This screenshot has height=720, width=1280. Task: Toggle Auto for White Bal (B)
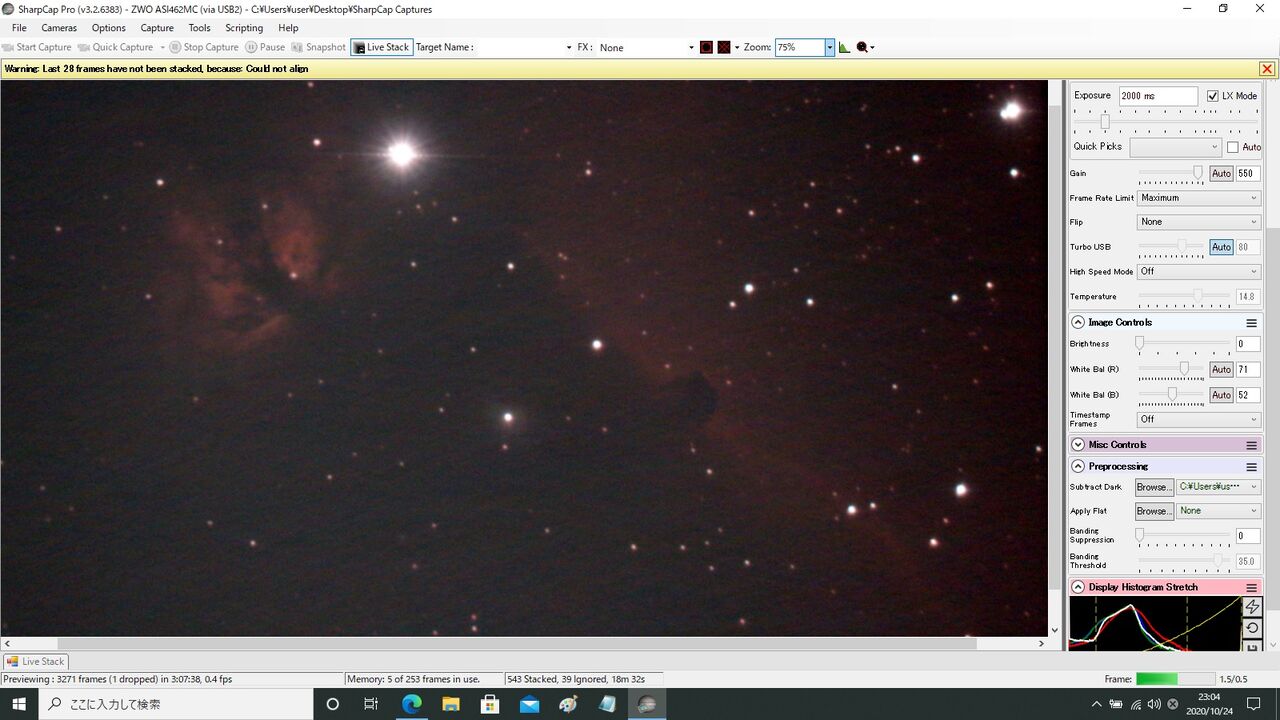(x=1221, y=395)
